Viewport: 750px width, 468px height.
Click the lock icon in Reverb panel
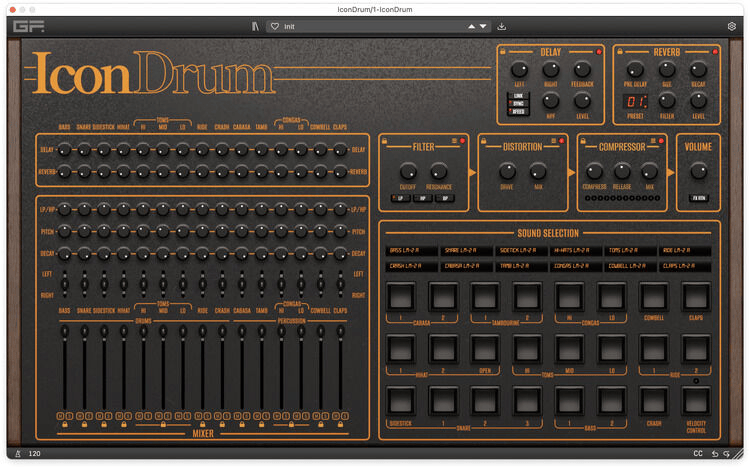point(620,50)
